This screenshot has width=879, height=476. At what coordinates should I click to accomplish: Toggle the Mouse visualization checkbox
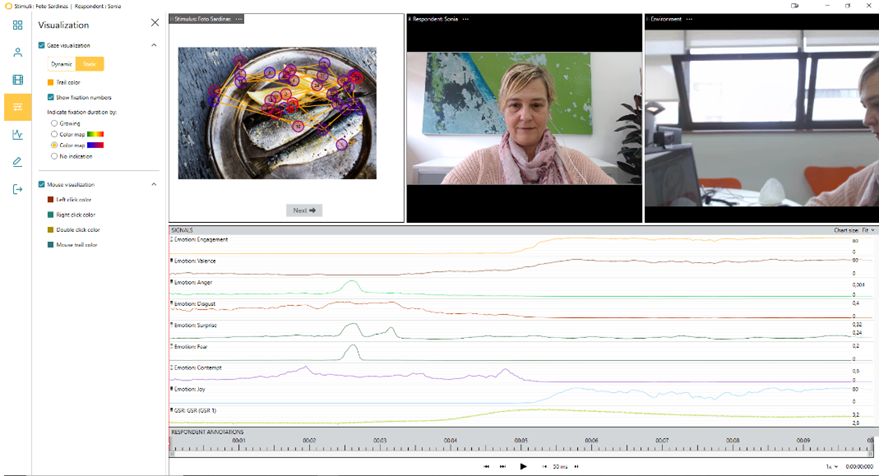41,184
